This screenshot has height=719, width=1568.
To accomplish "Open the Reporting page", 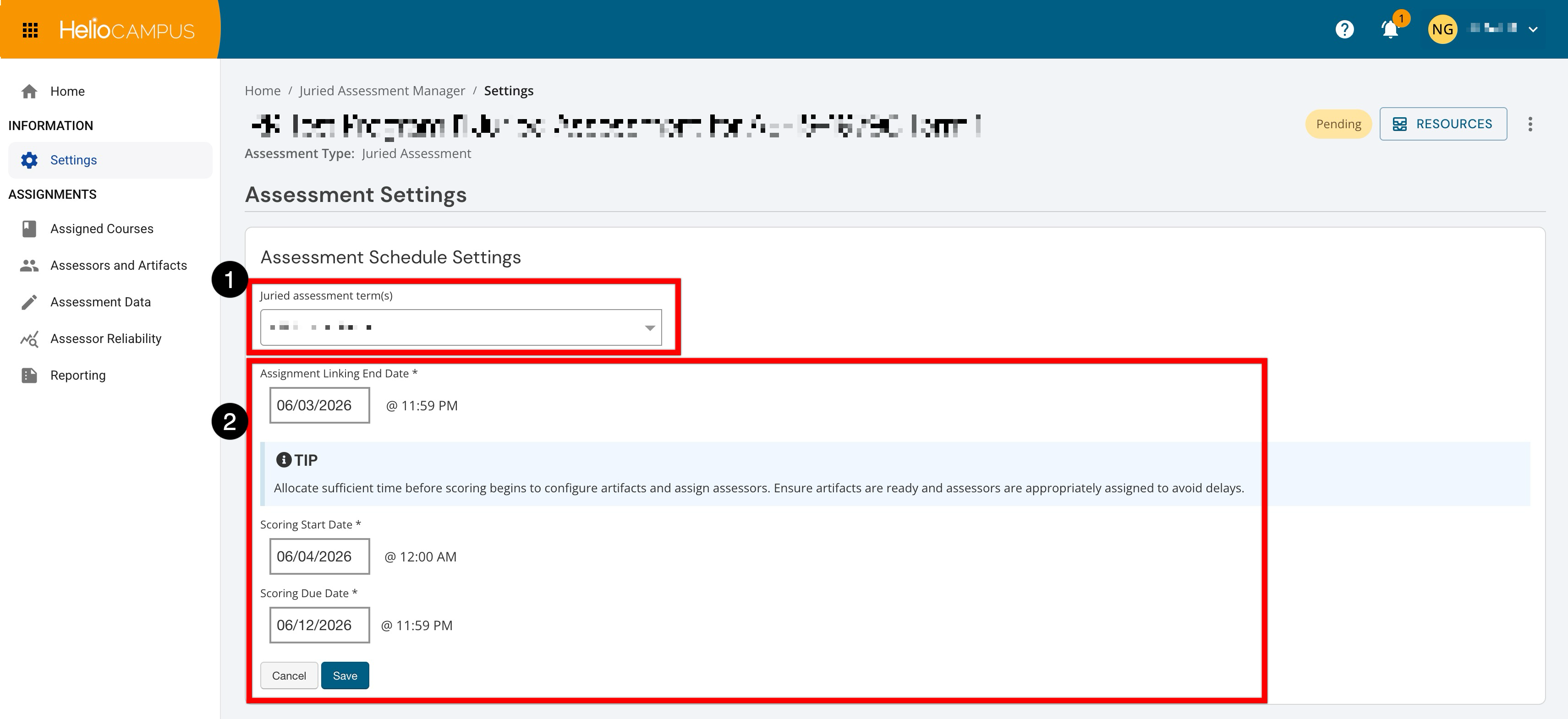I will point(110,376).
